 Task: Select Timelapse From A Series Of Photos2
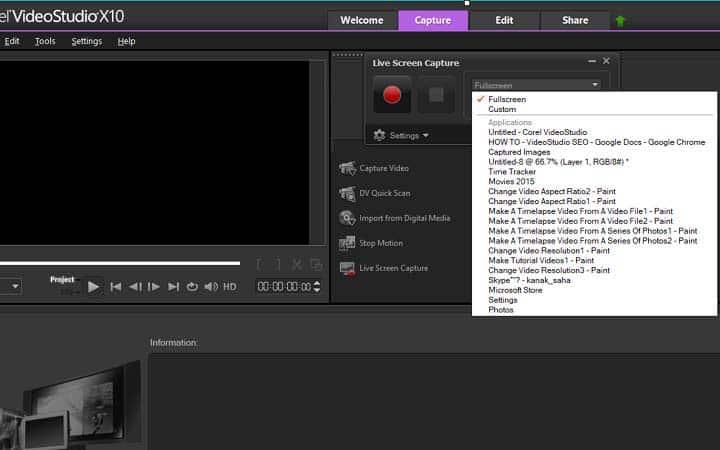[594, 241]
